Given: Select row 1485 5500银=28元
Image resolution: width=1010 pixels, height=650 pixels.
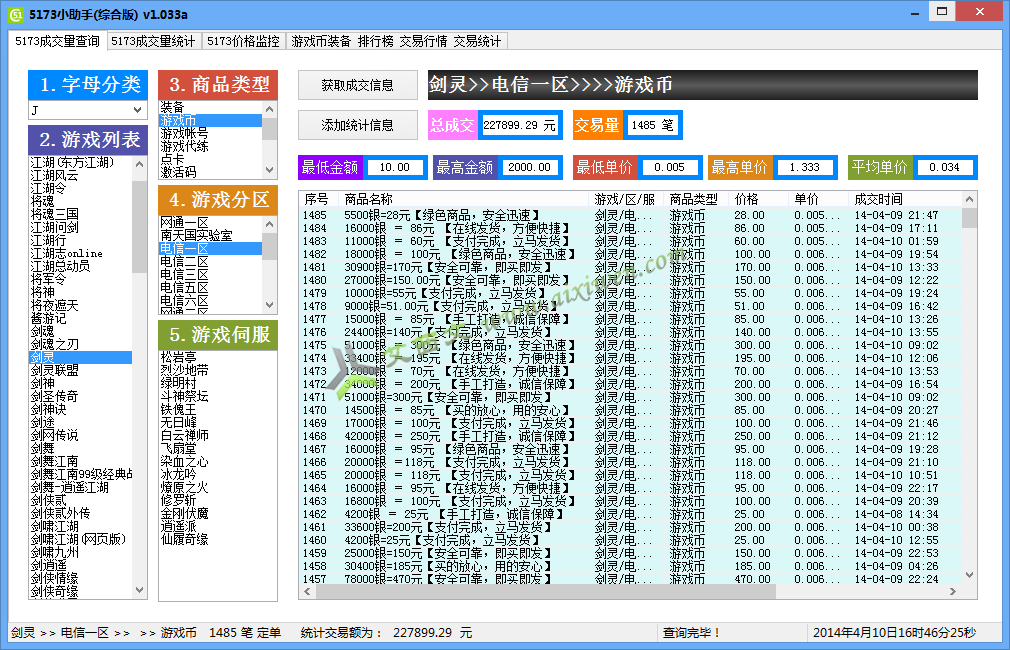Looking at the screenshot, I should (630, 215).
